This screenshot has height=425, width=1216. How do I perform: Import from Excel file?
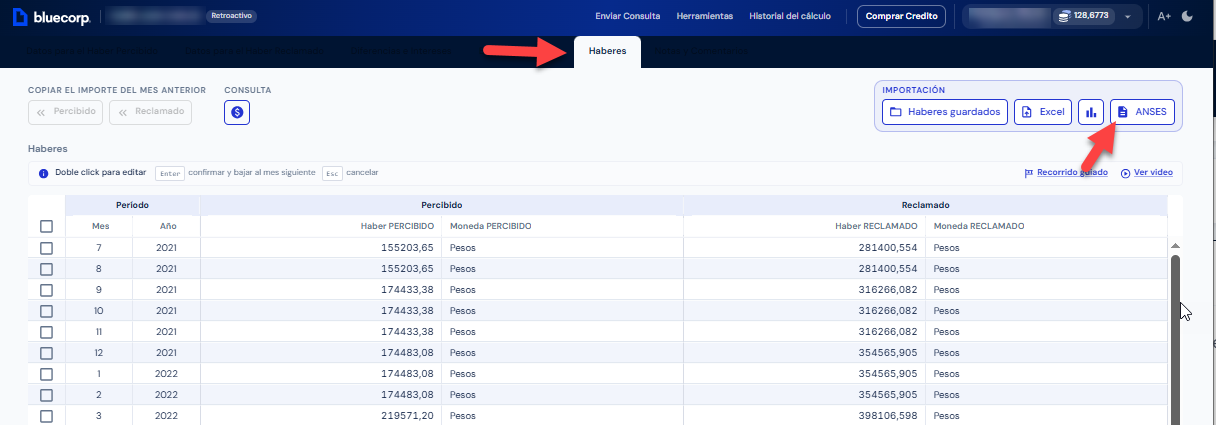click(x=1043, y=112)
